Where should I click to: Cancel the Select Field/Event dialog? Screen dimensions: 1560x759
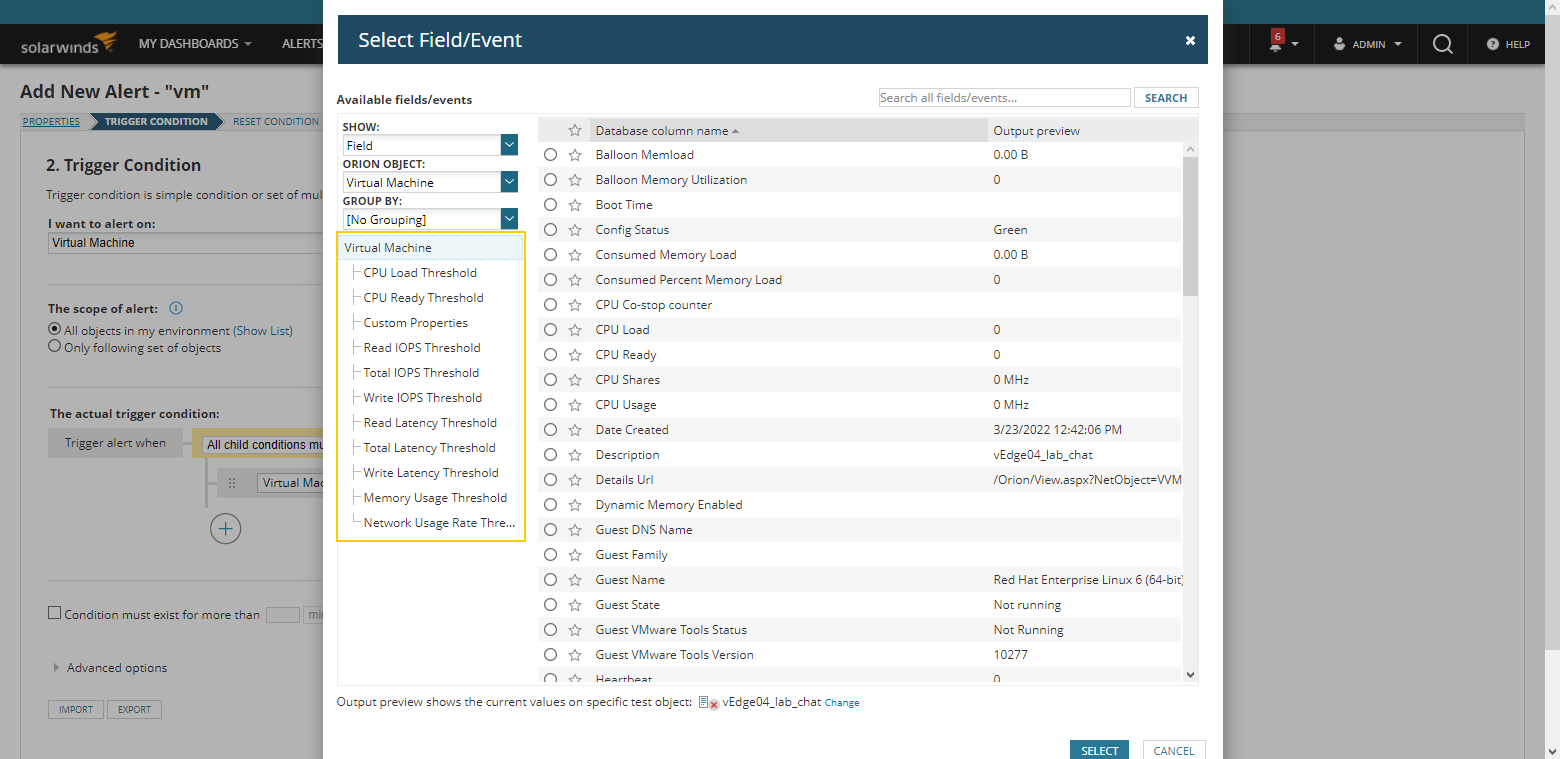[x=1173, y=751]
